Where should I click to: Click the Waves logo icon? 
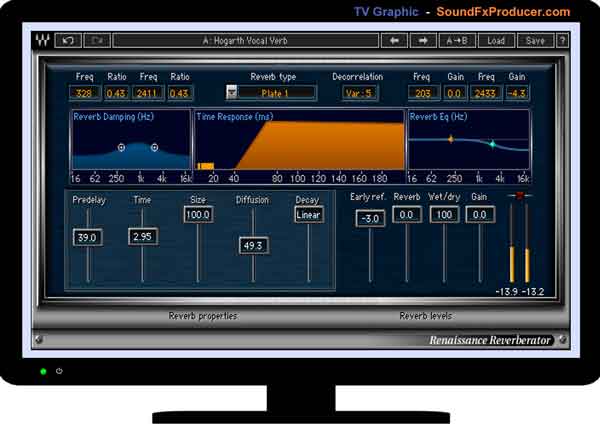42,40
